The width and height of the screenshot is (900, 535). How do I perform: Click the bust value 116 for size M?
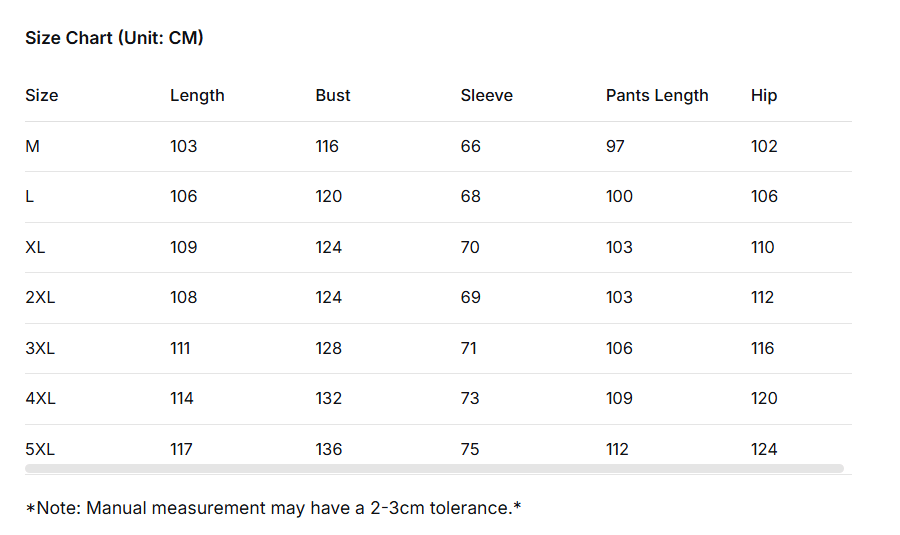pos(327,146)
